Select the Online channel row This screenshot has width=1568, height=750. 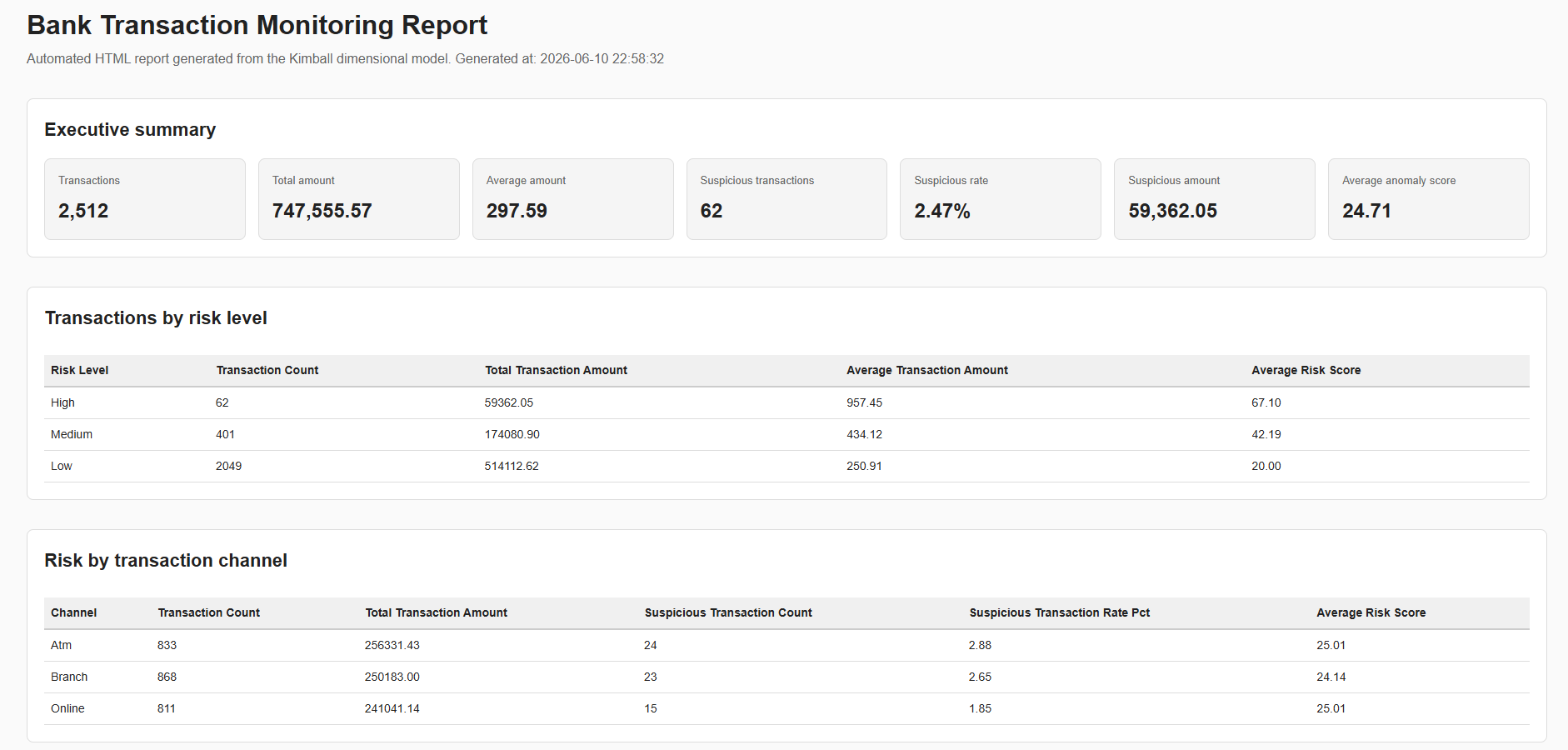pos(786,708)
